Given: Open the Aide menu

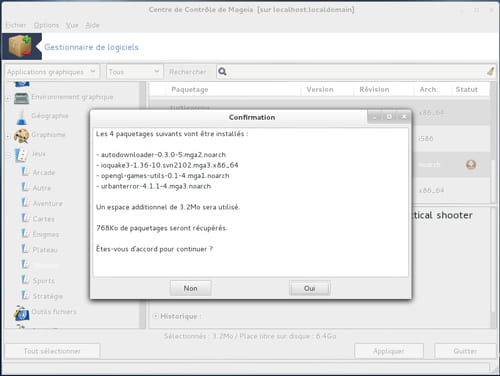Looking at the screenshot, I should 92,25.
